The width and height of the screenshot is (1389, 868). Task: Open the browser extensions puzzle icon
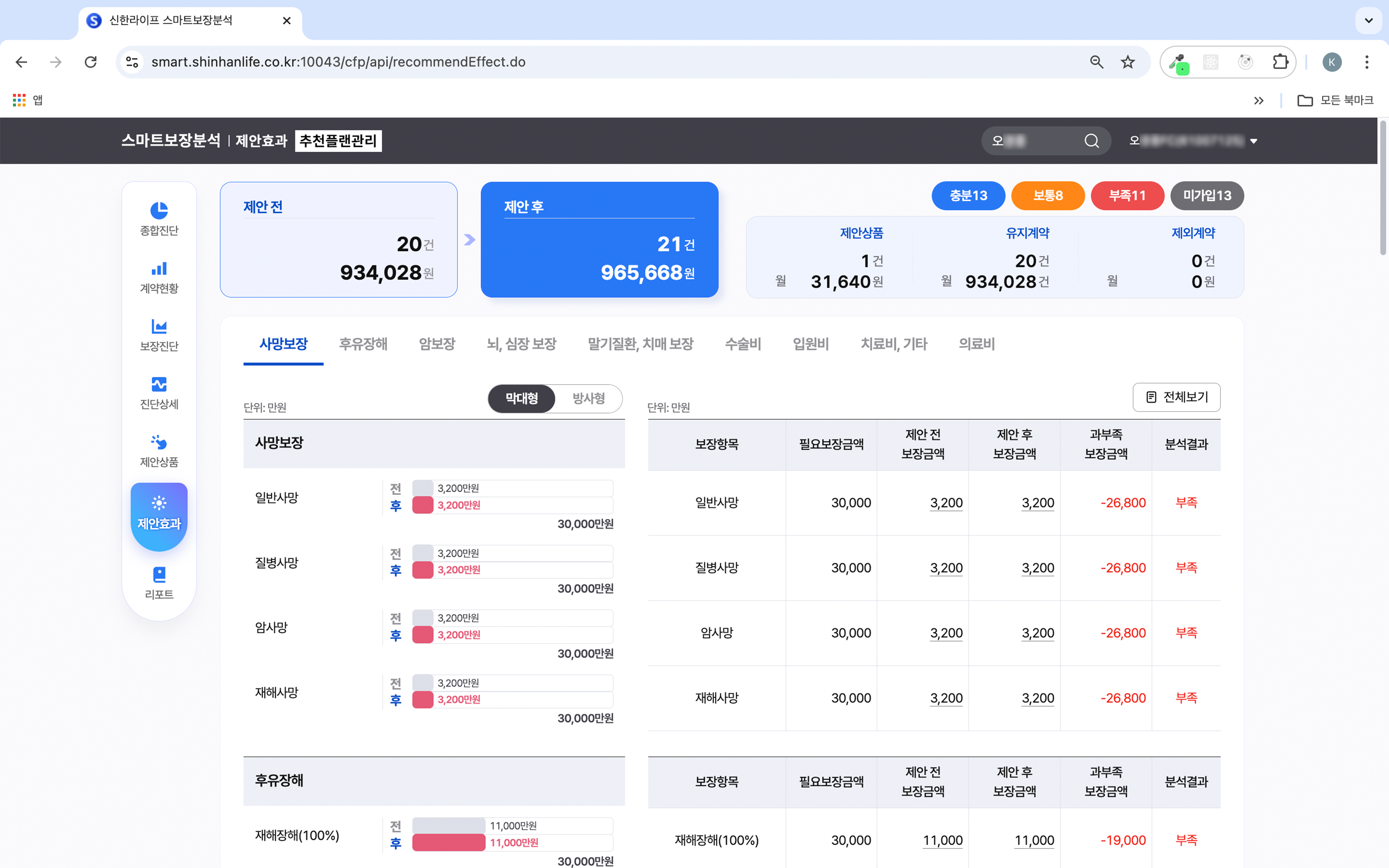(1280, 62)
